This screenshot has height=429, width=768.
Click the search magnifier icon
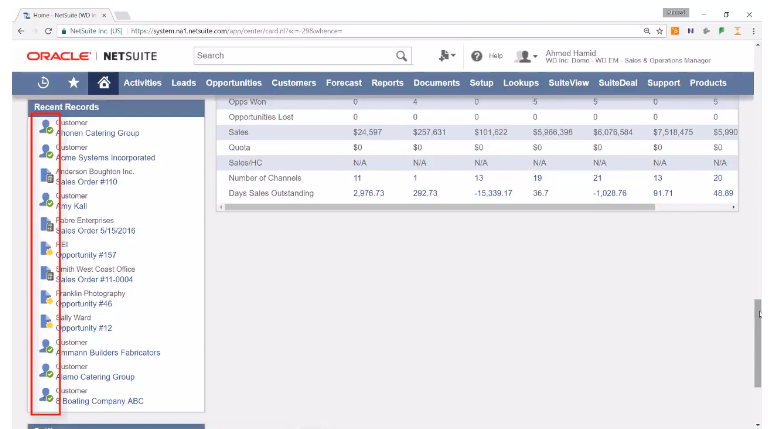(401, 56)
